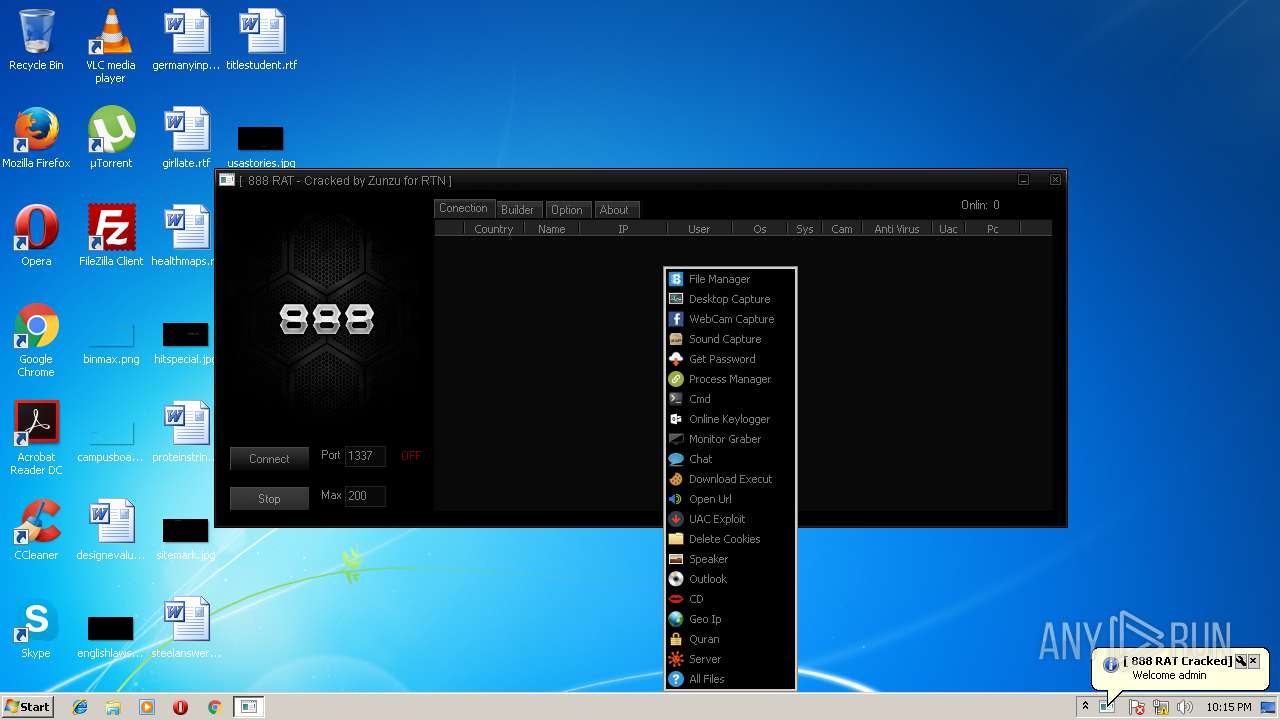Click the Windows Start button

(27, 707)
